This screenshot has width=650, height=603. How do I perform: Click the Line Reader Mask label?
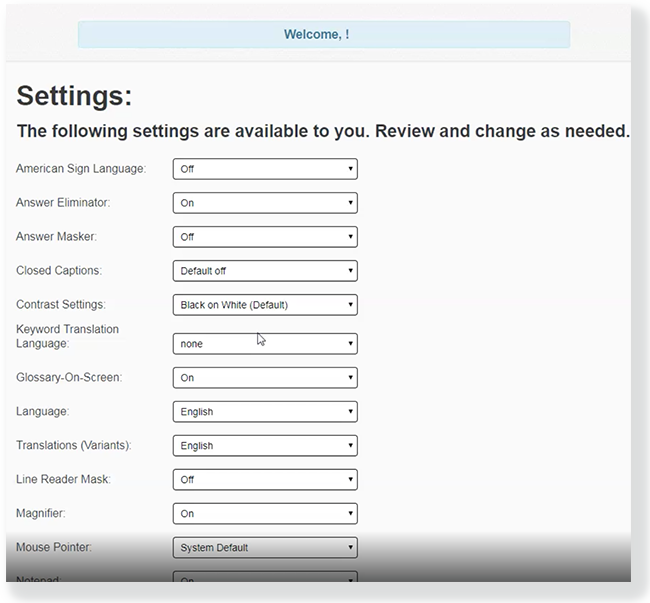(63, 479)
